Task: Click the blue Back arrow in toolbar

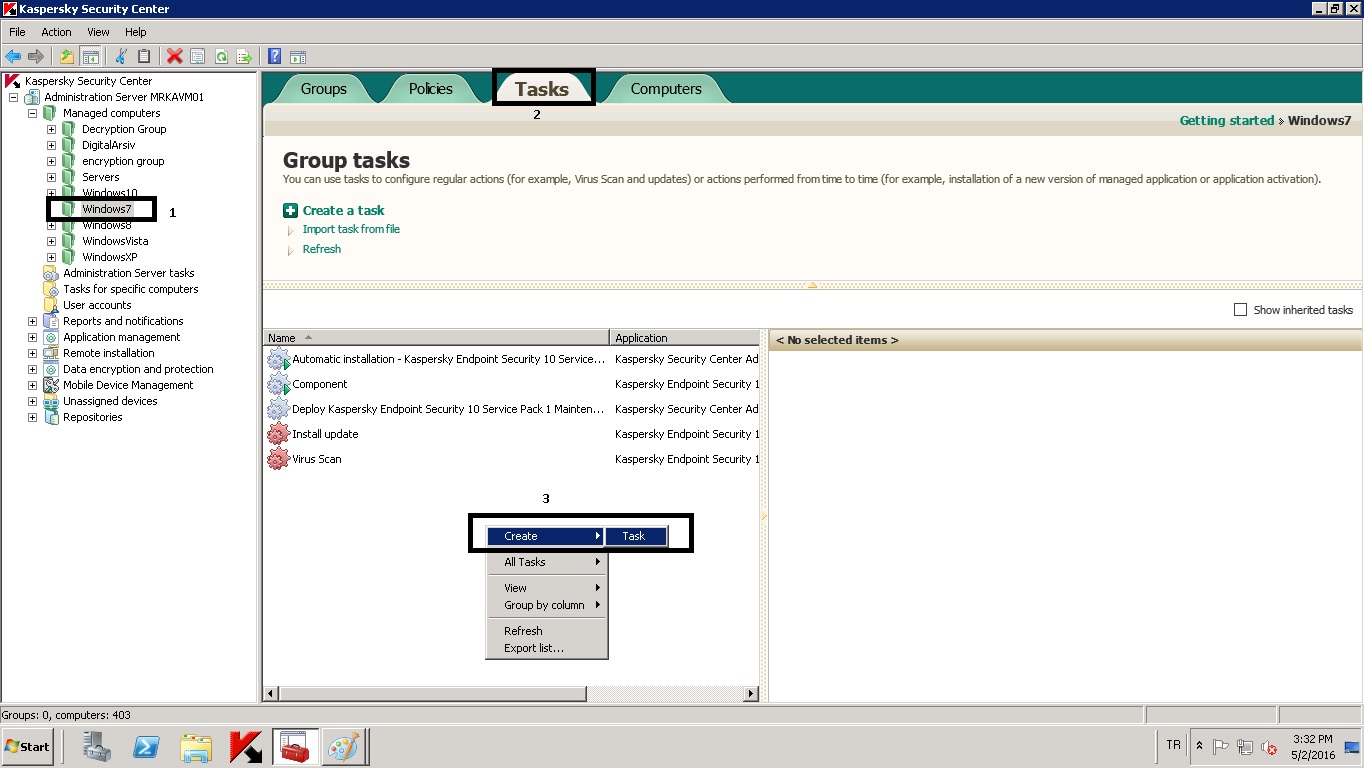Action: click(x=13, y=57)
